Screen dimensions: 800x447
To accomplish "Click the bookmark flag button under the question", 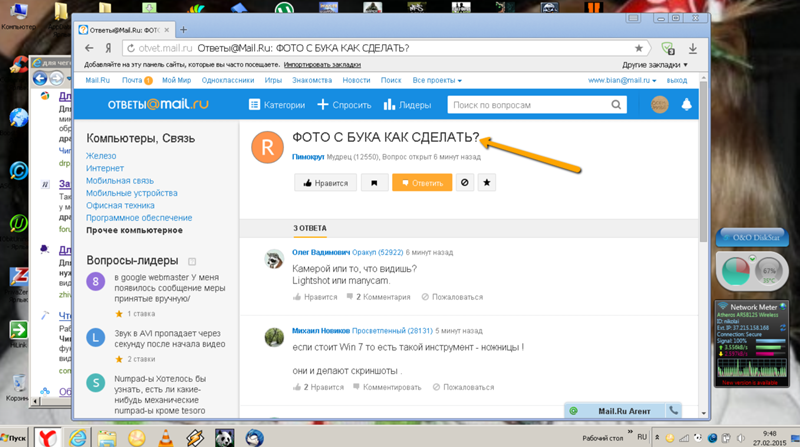I will [x=374, y=183].
